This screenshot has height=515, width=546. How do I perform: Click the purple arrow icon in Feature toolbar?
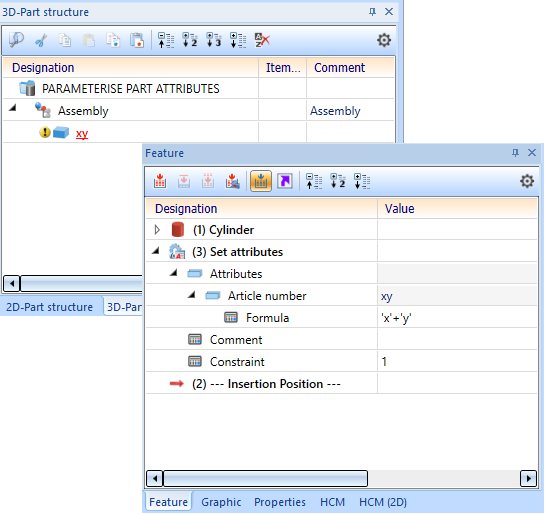[285, 181]
